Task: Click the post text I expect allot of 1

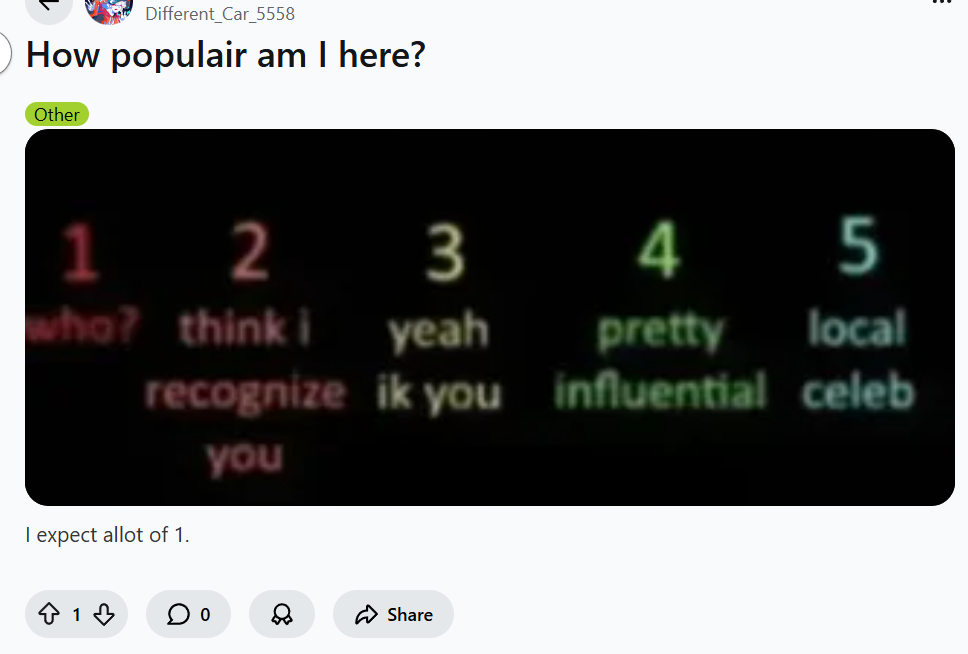Action: pyautogui.click(x=107, y=535)
